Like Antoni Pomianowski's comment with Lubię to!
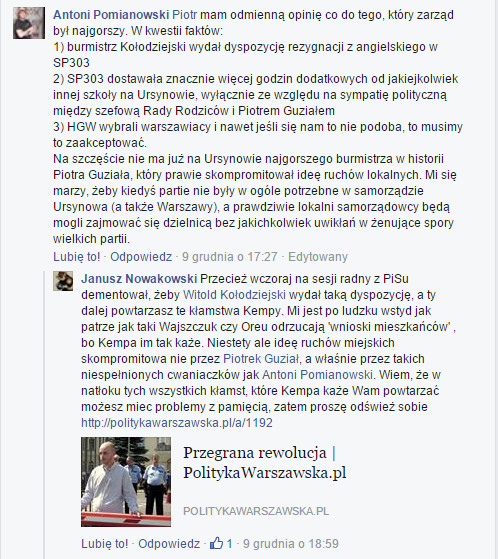This screenshot has height=559, width=498. [x=77, y=257]
